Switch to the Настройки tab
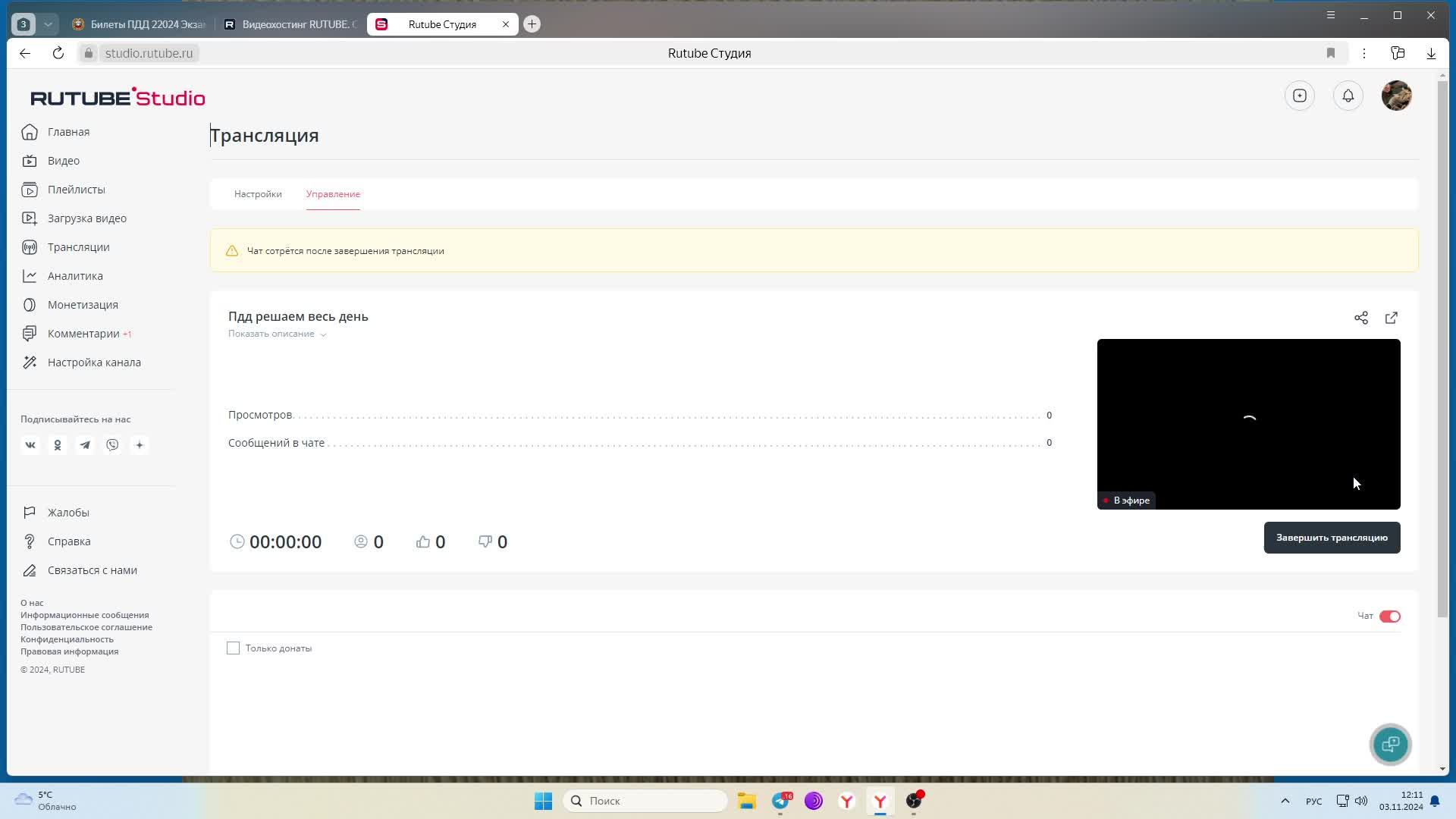The image size is (1456, 819). (x=258, y=194)
